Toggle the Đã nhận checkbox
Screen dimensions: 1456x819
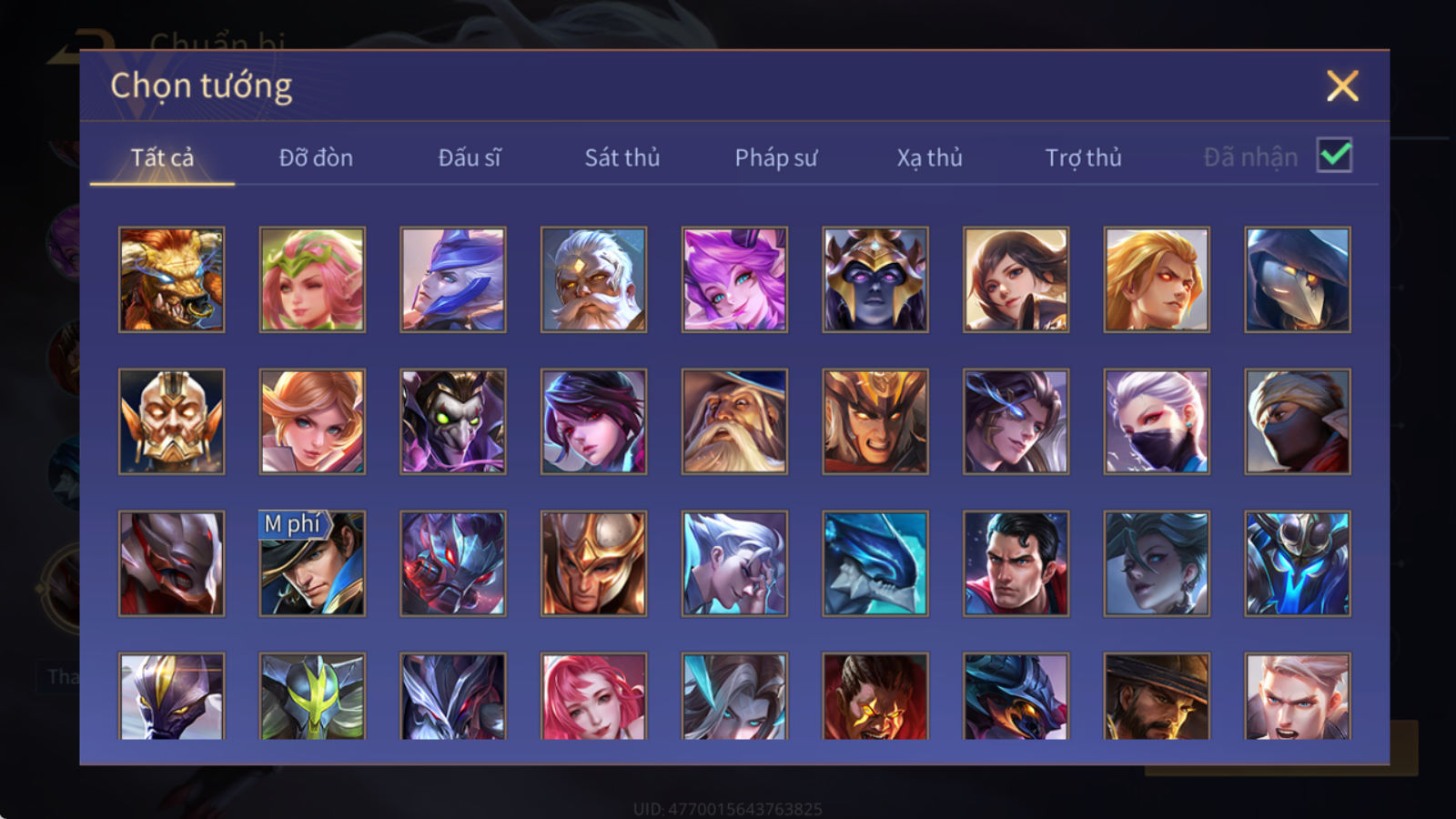pos(1334,156)
